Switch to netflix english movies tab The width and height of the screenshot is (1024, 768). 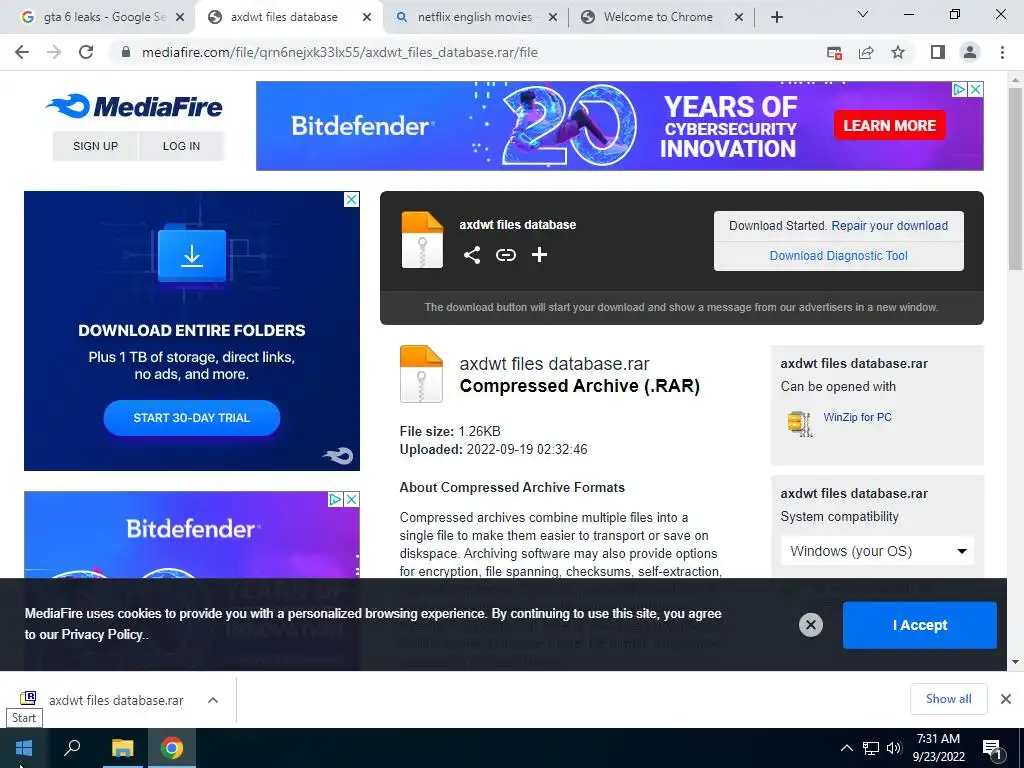[x=475, y=17]
